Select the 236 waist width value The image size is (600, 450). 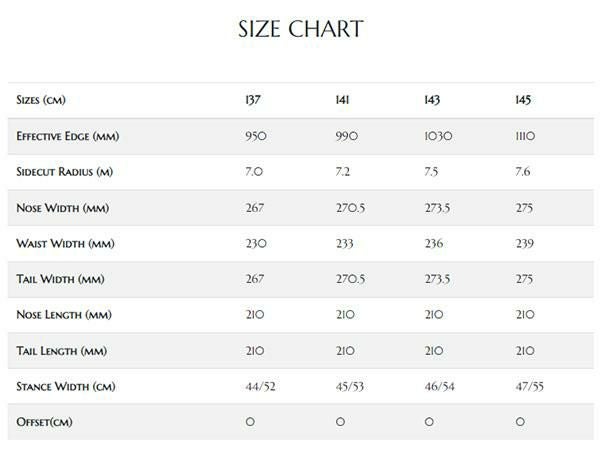point(435,244)
